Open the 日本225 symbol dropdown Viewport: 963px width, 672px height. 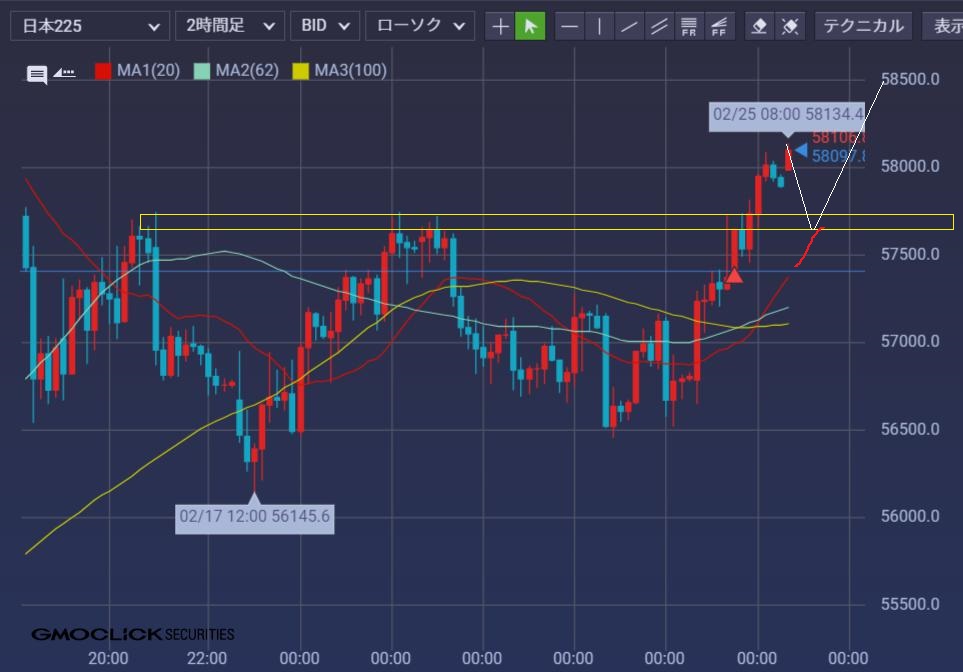[90, 26]
